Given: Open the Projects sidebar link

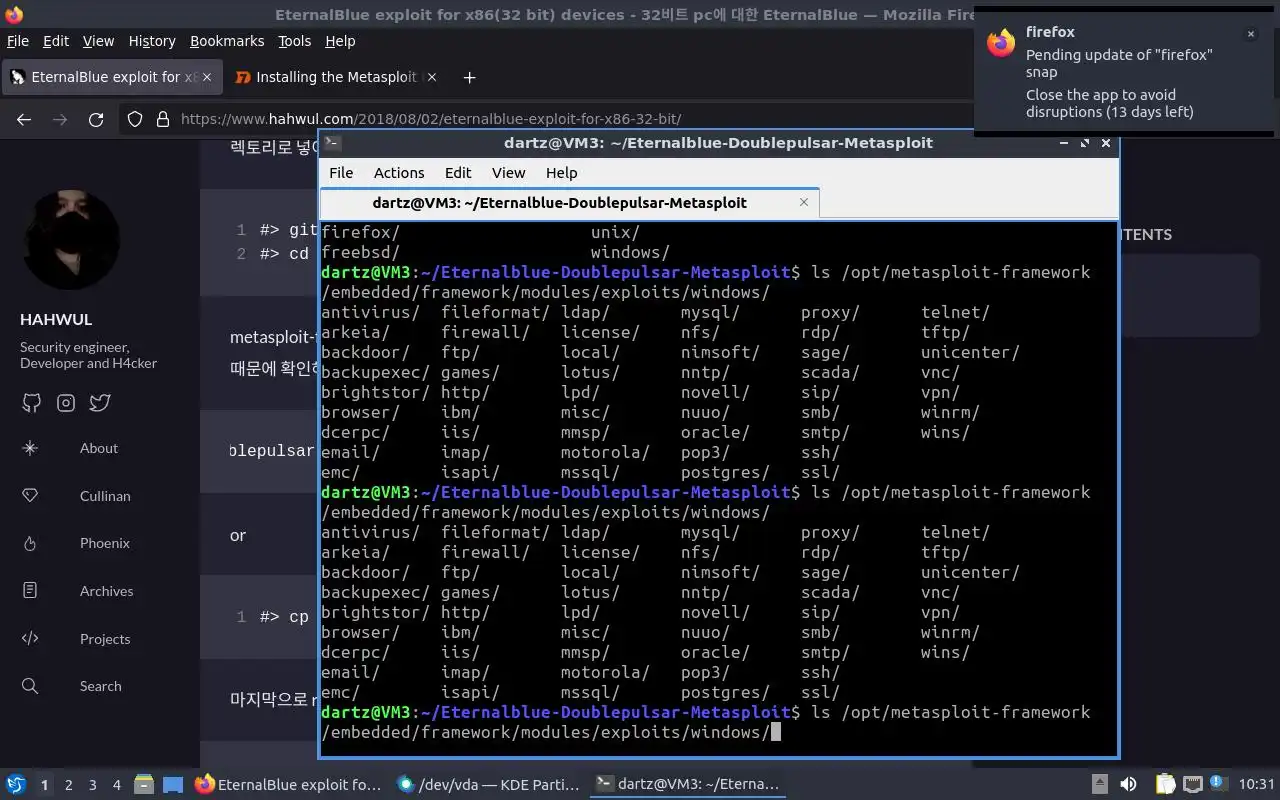Looking at the screenshot, I should (x=105, y=639).
